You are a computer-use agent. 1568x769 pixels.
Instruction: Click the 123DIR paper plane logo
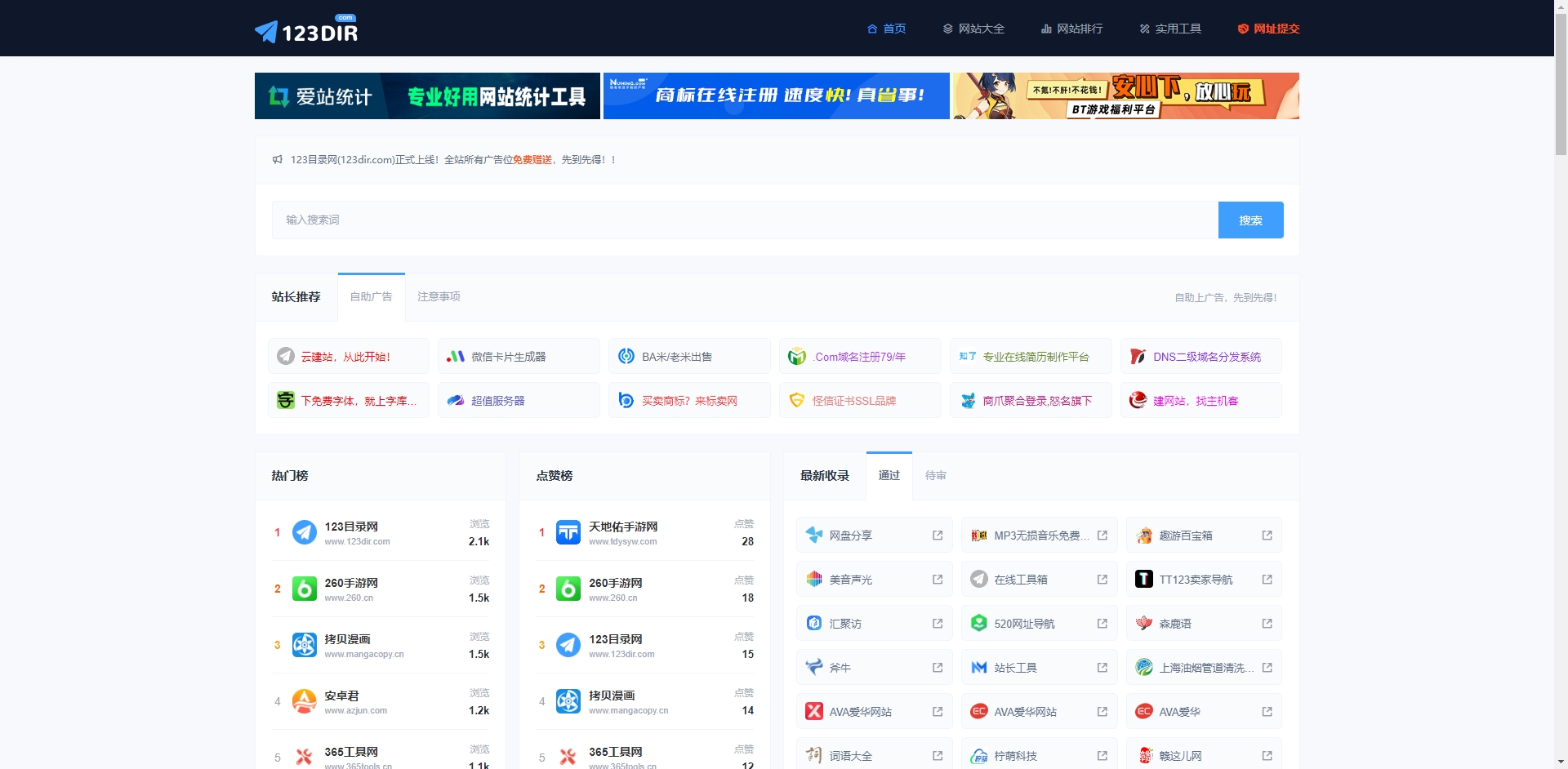(x=306, y=29)
